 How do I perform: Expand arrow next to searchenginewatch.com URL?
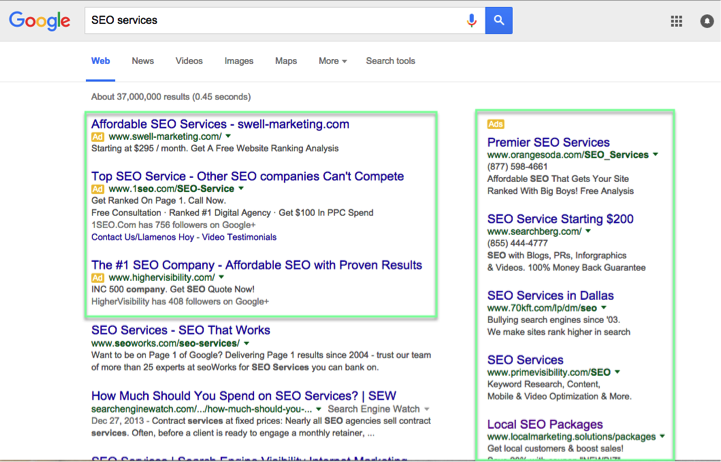coord(318,409)
